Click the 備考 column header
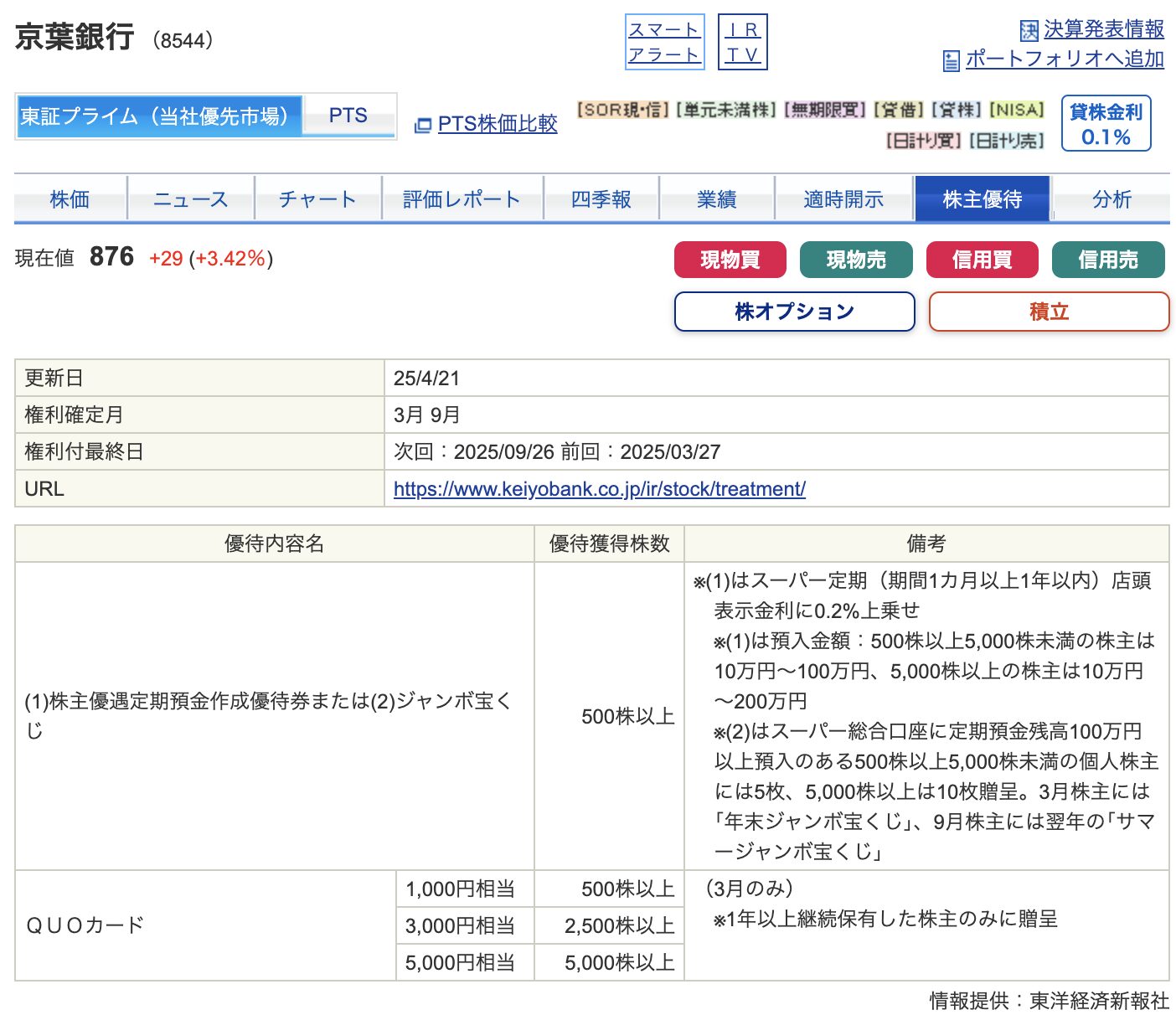 (x=926, y=544)
